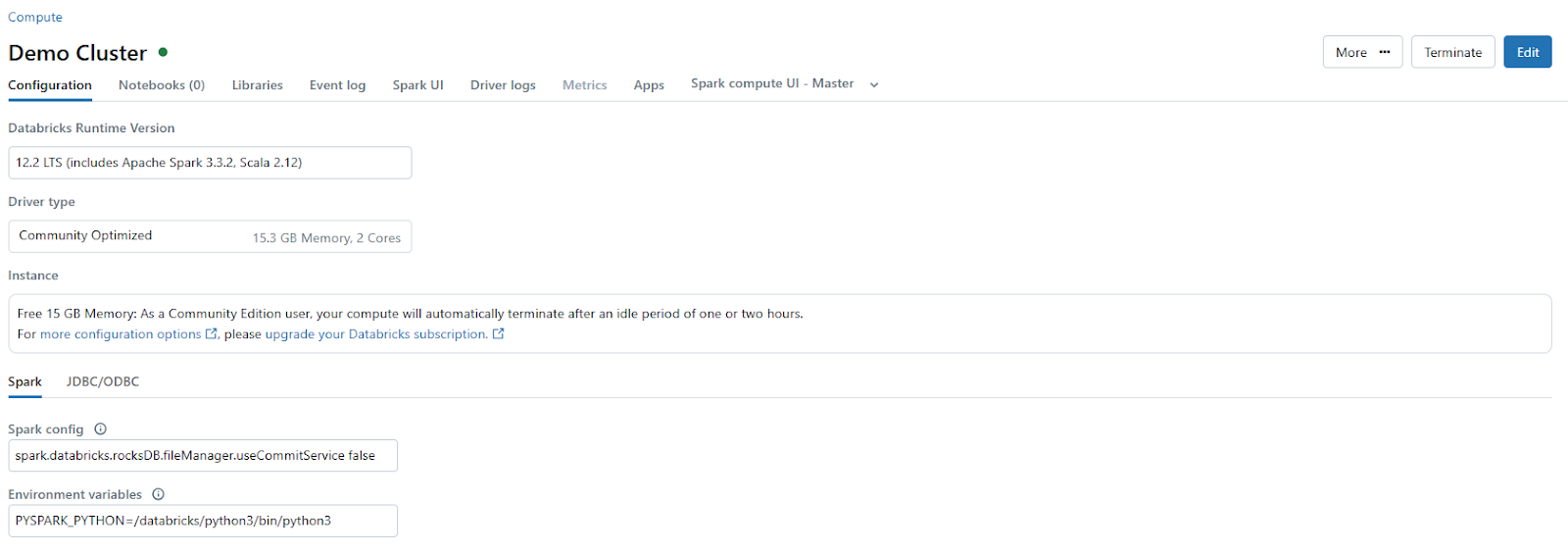Open the Metrics tab
1568x553 pixels.
click(585, 85)
